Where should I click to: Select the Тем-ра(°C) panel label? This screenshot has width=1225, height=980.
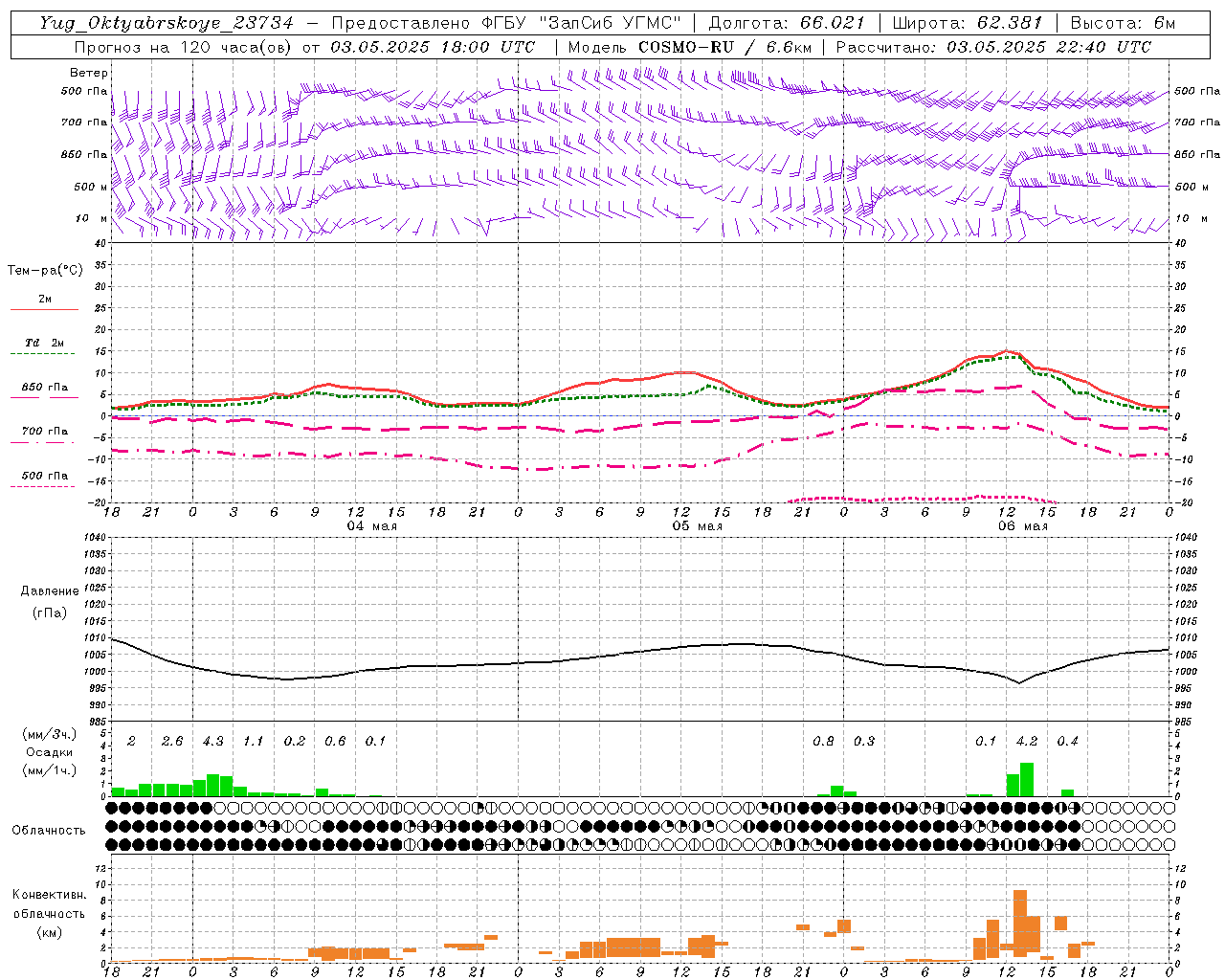pyautogui.click(x=45, y=271)
